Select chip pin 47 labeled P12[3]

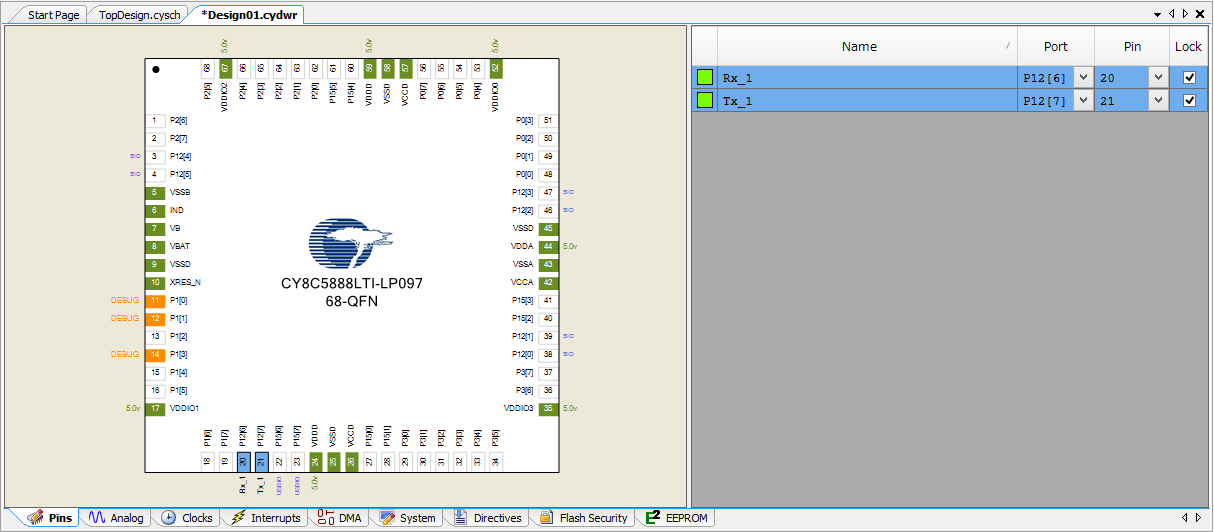548,192
